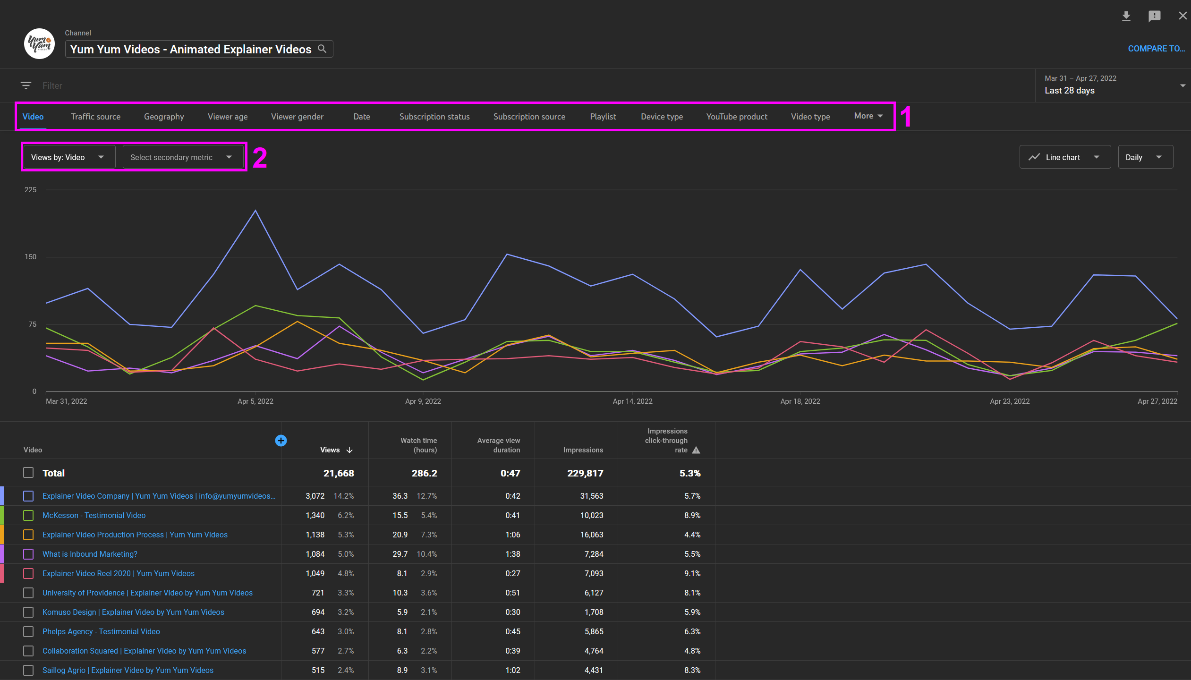The image size is (1191, 680).
Task: Open What is Inbound Marketing? link
Action: click(x=90, y=554)
